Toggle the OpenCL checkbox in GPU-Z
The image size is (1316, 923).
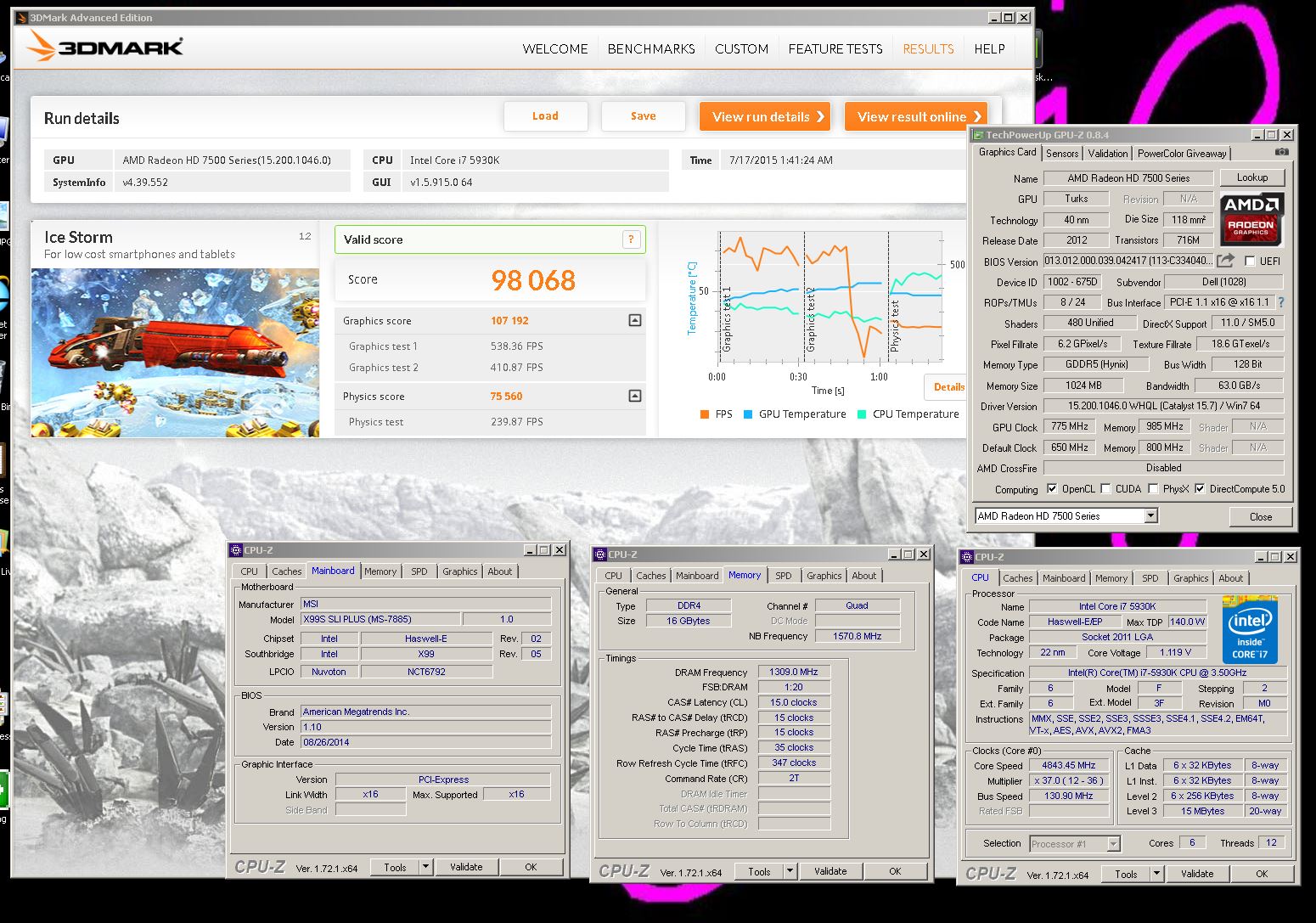click(x=1052, y=488)
